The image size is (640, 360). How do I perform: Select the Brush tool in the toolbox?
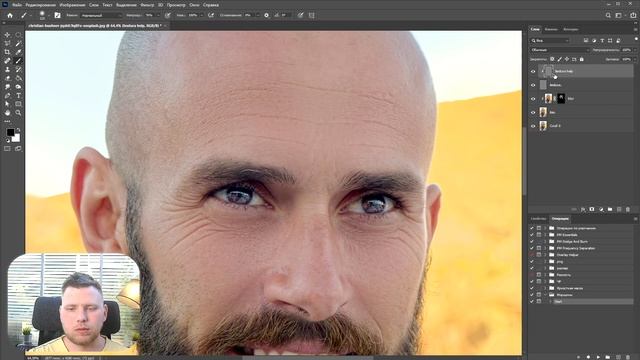point(18,61)
